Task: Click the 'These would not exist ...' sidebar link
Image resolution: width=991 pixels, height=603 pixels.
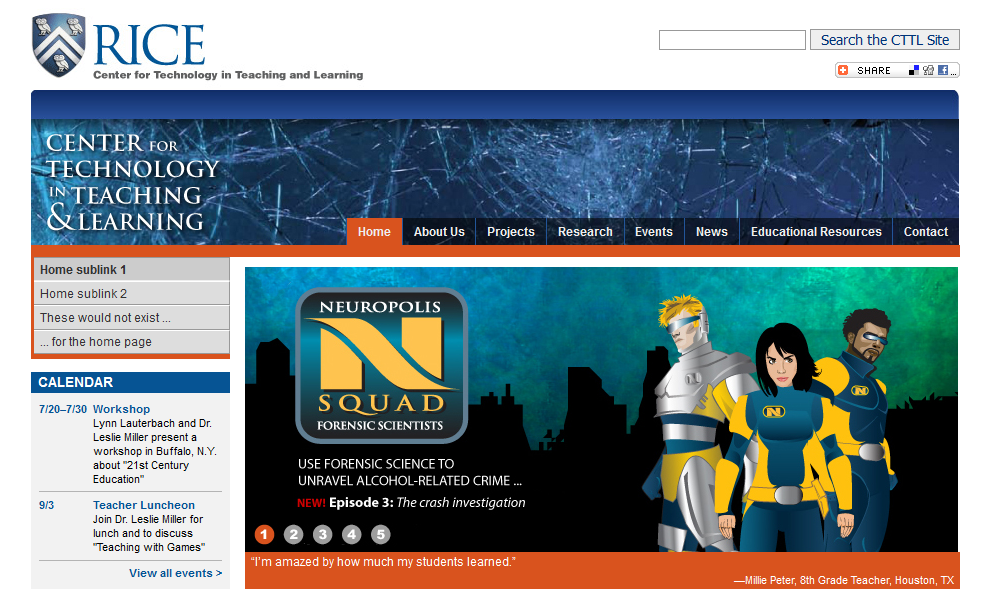Action: pyautogui.click(x=131, y=318)
